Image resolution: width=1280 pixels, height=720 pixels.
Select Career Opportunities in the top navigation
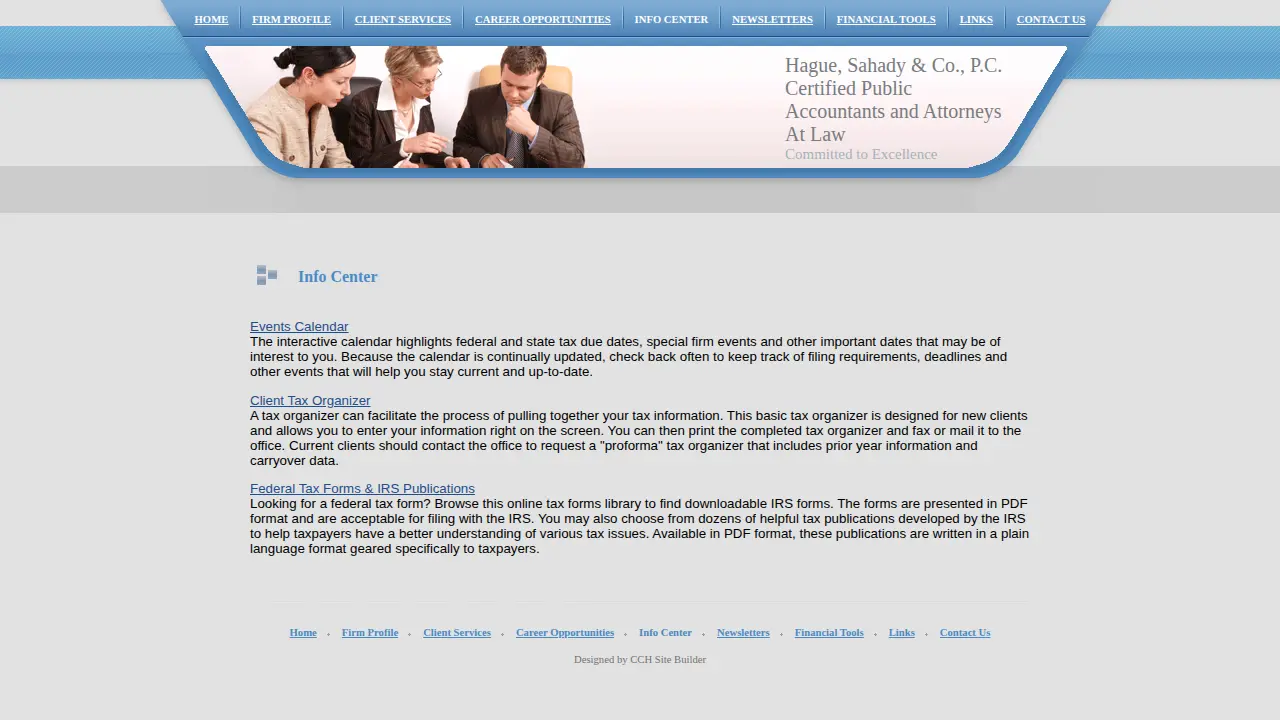pyautogui.click(x=542, y=19)
